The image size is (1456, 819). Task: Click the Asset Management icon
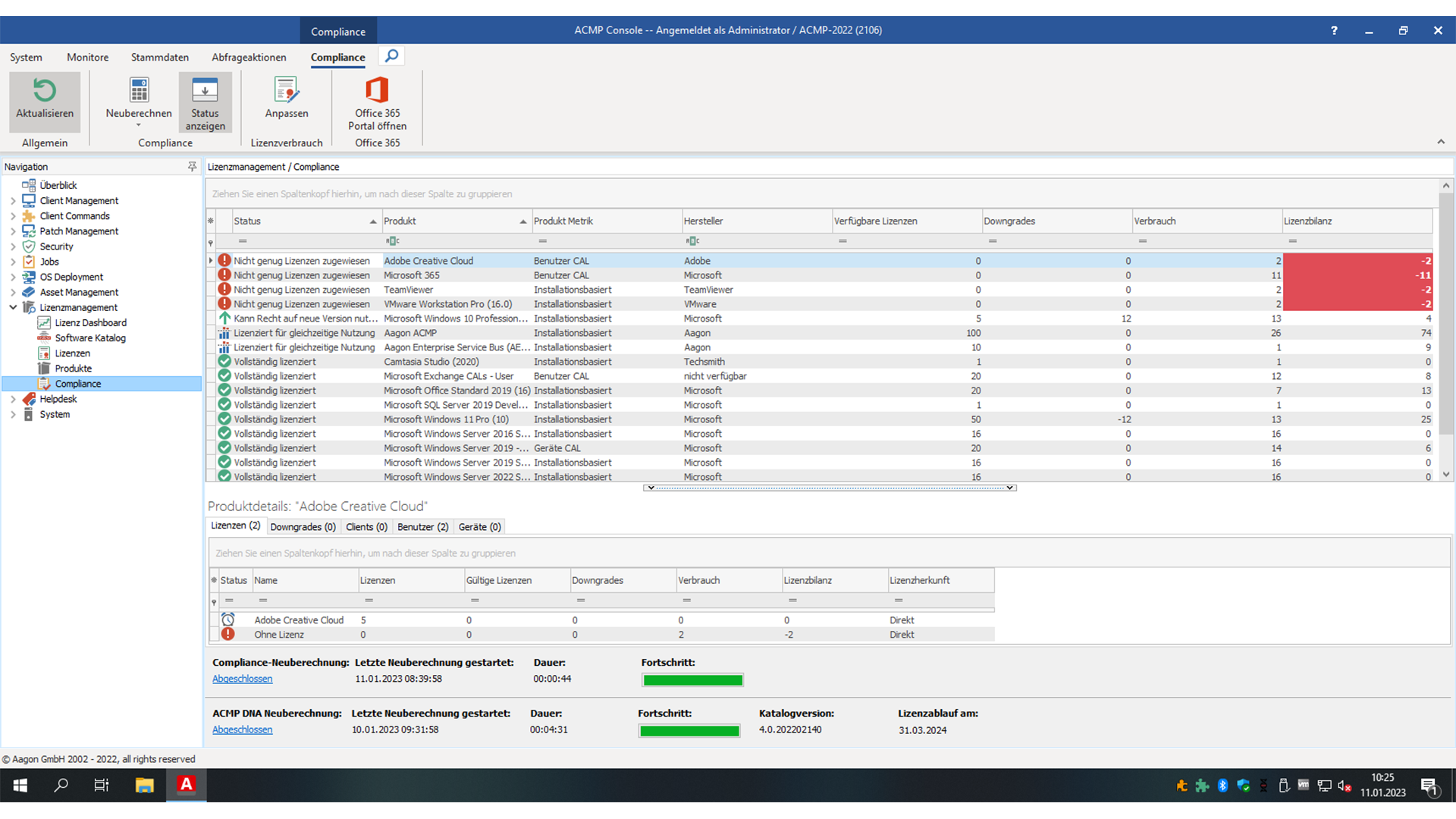click(29, 292)
